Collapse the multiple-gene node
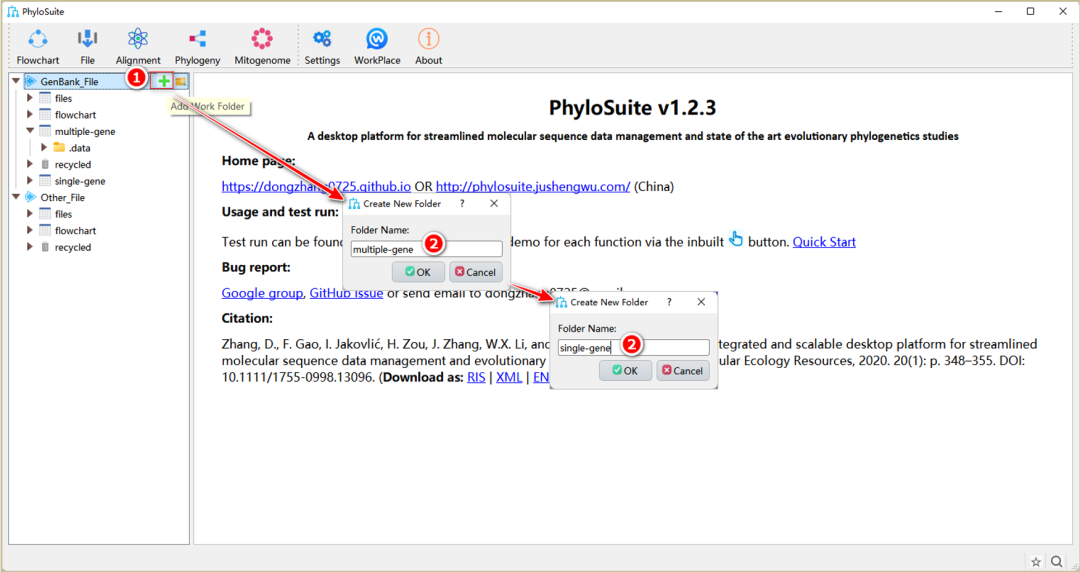This screenshot has height=572, width=1080. (x=30, y=131)
